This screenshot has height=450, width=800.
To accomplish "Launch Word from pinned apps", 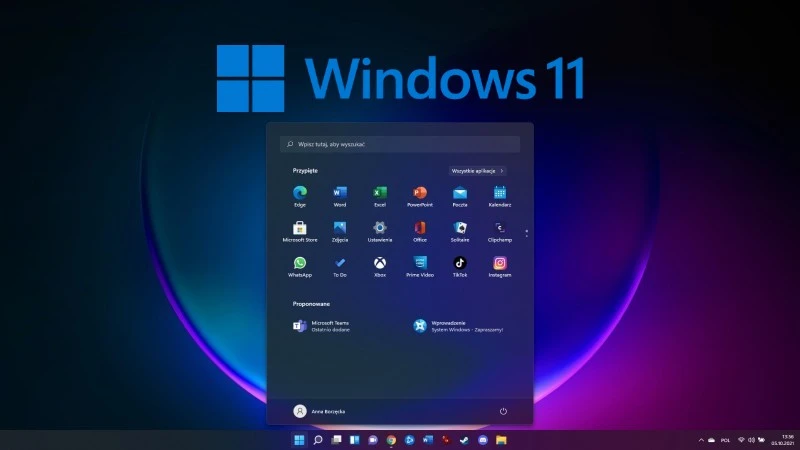I will click(x=340, y=196).
